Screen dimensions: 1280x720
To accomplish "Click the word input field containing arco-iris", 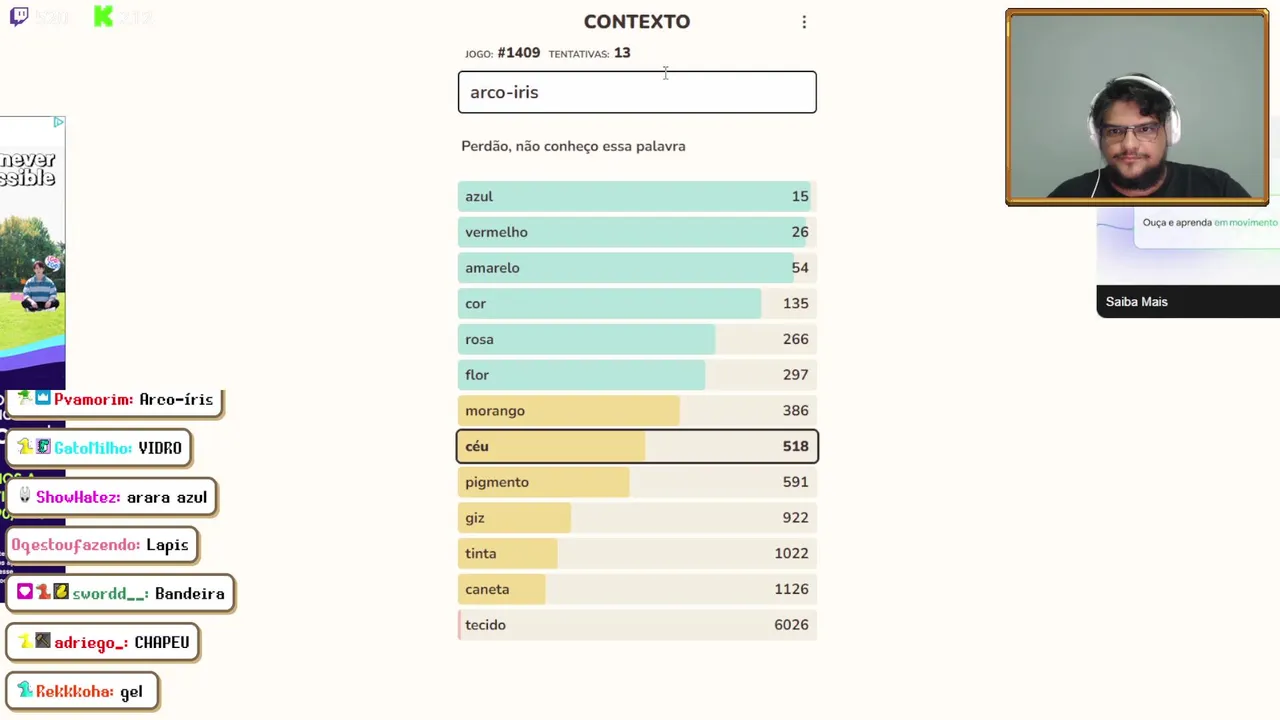I will [x=637, y=92].
